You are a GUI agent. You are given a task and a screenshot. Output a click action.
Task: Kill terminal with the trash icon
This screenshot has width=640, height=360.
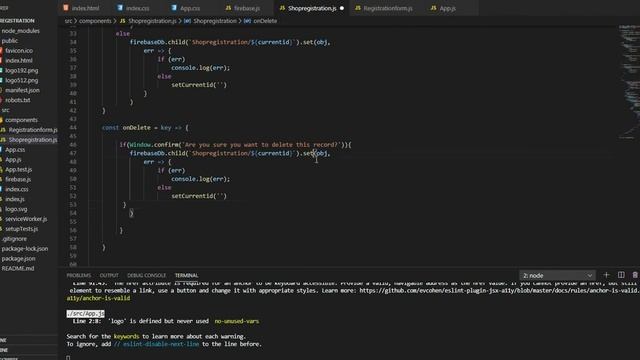click(635, 275)
